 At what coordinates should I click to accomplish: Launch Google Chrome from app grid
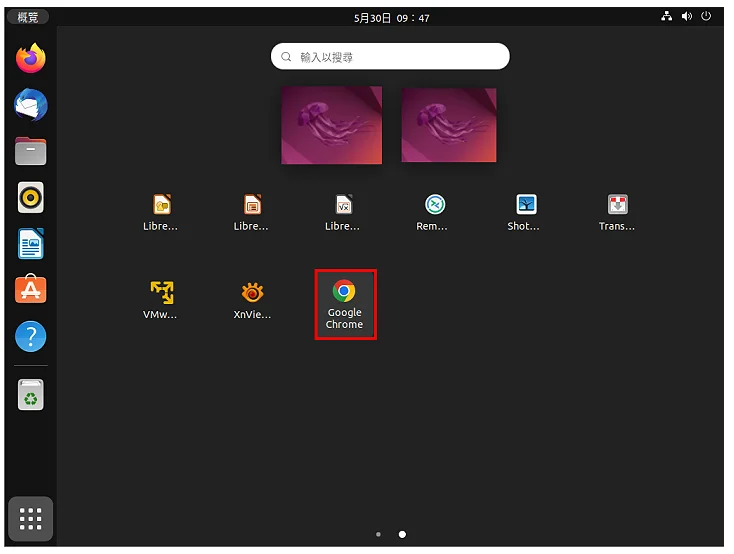[x=345, y=304]
